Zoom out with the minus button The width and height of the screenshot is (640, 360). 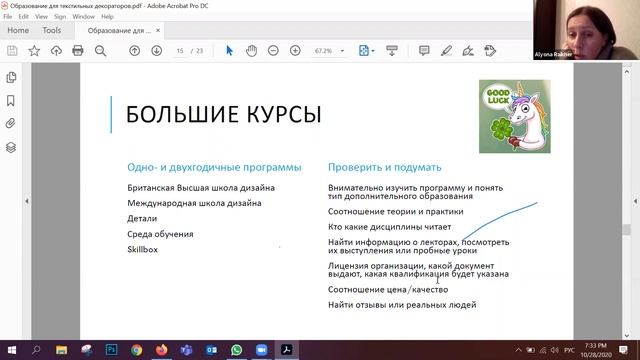tap(273, 51)
